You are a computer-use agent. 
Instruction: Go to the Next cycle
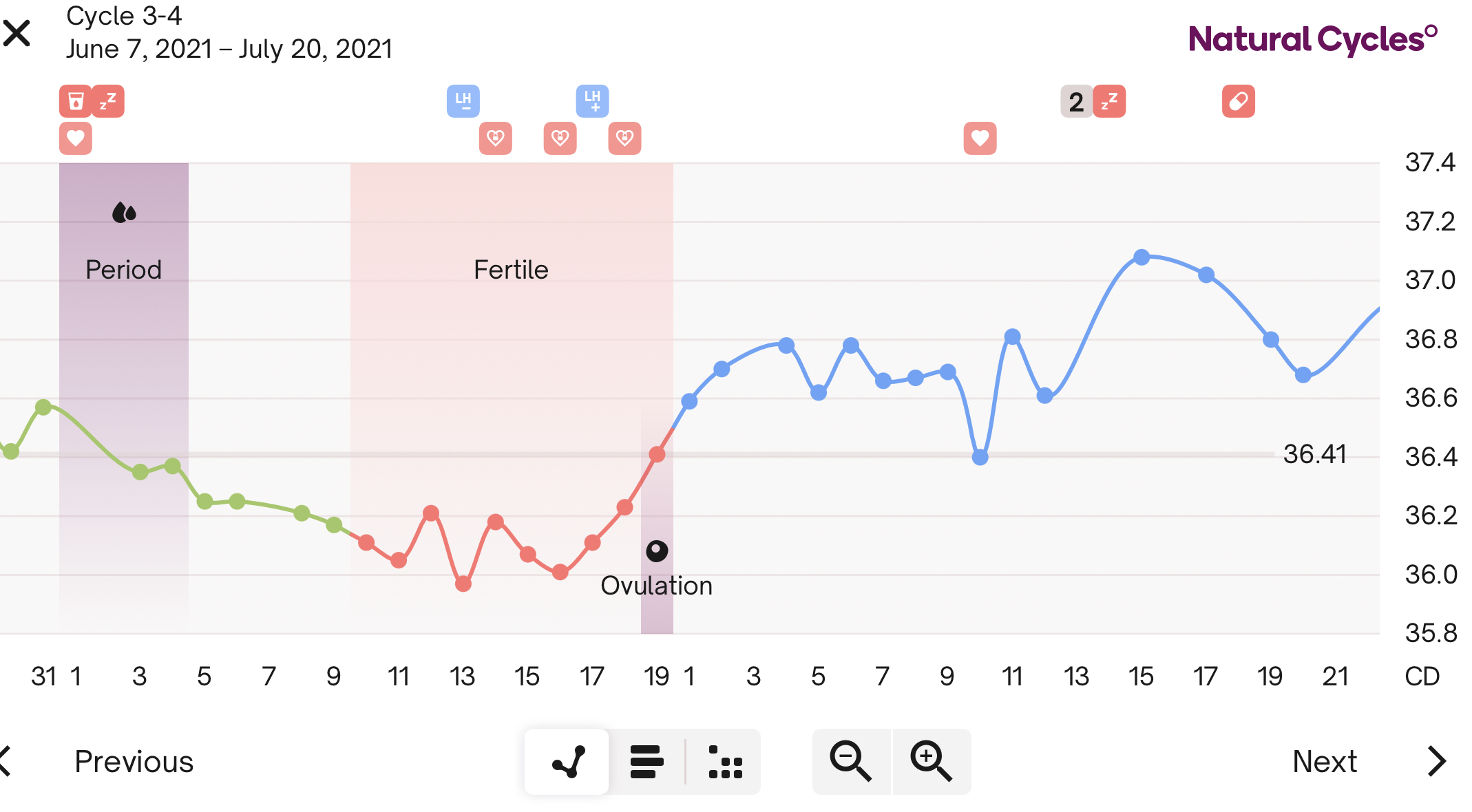point(1325,762)
